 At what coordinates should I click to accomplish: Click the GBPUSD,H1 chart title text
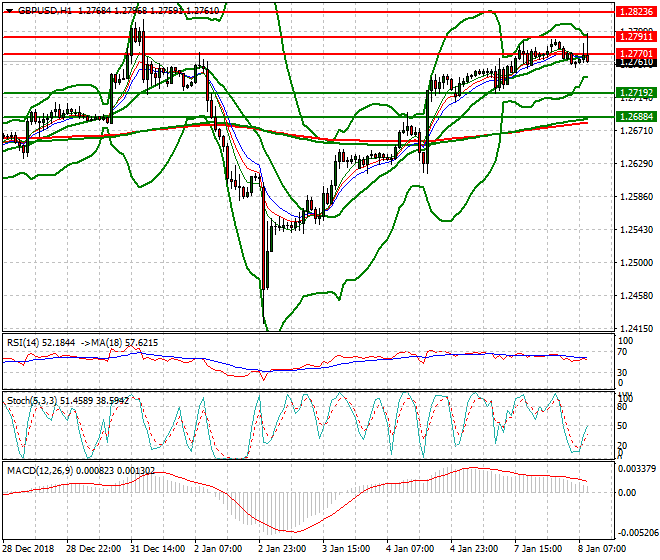(45, 11)
